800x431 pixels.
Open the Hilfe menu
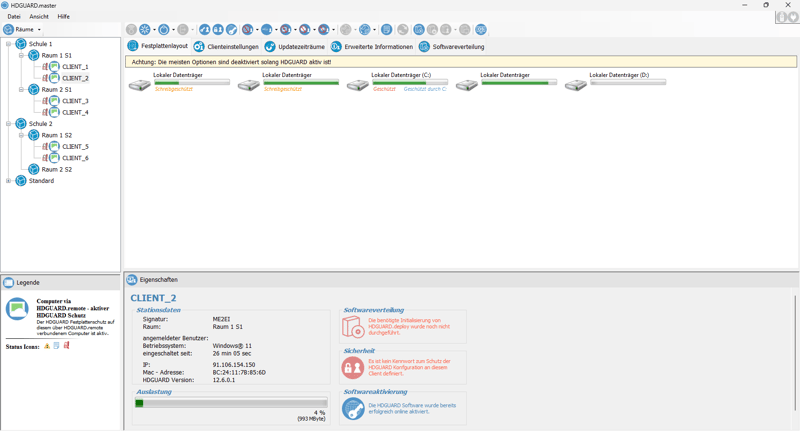tap(63, 16)
